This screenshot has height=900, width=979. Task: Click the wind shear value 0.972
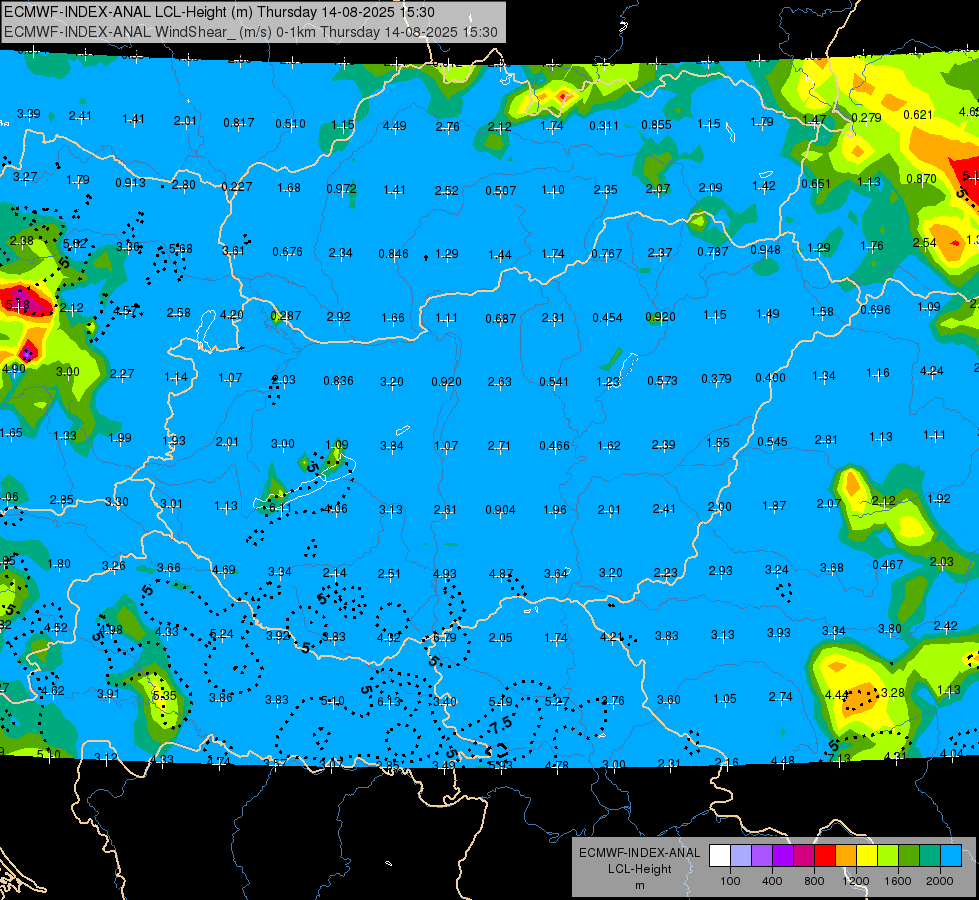click(x=342, y=189)
